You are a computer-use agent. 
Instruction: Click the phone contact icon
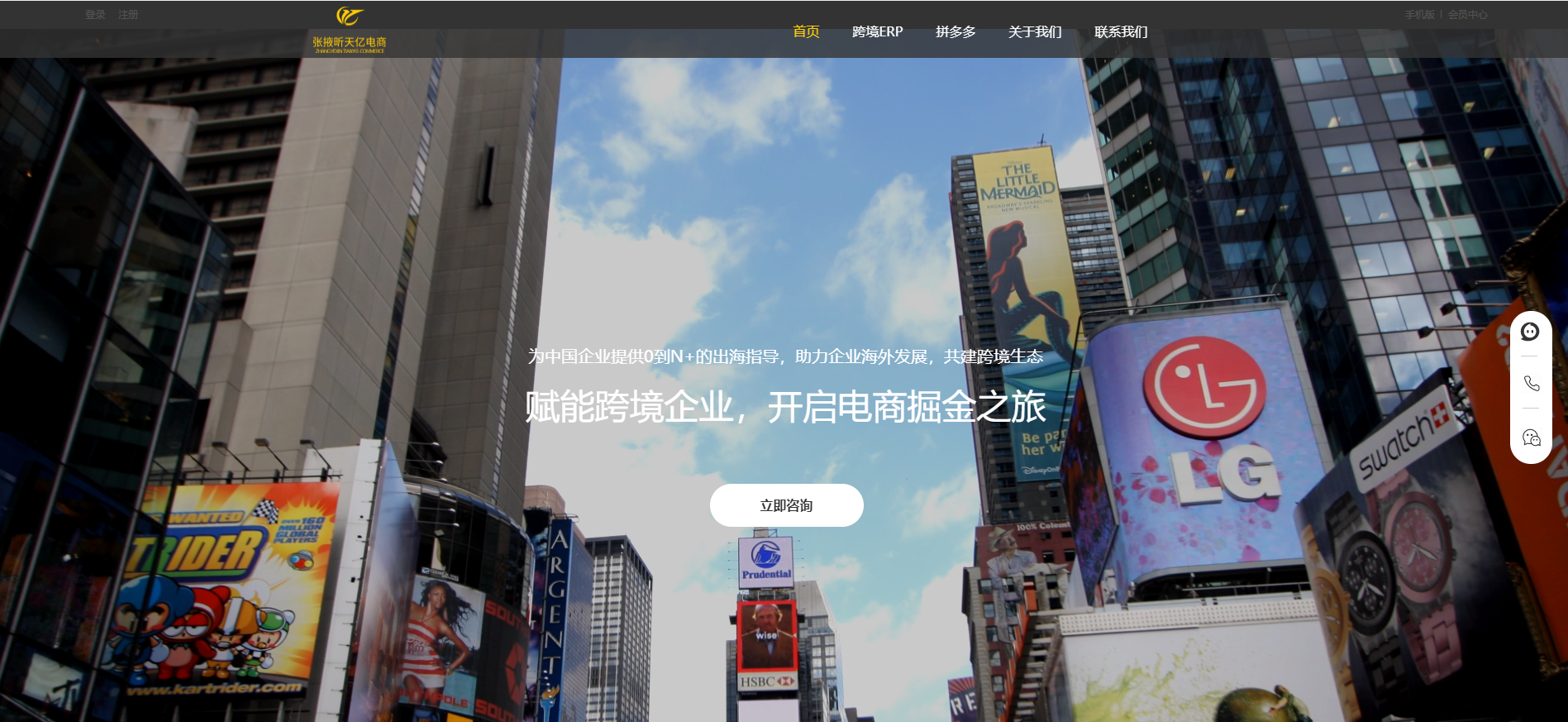[1531, 383]
